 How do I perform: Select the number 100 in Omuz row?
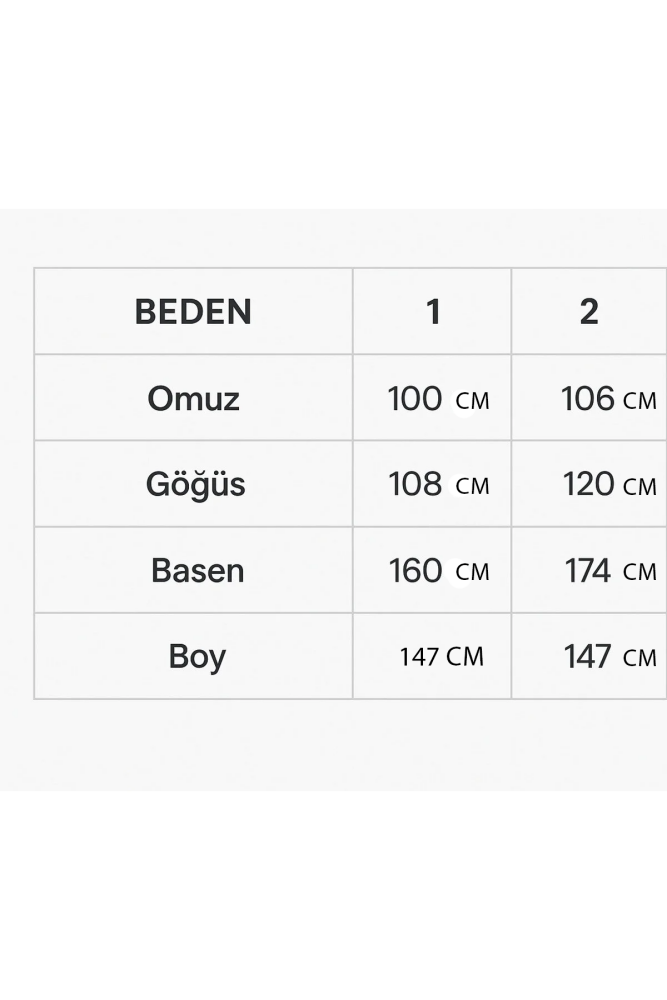[x=414, y=399]
